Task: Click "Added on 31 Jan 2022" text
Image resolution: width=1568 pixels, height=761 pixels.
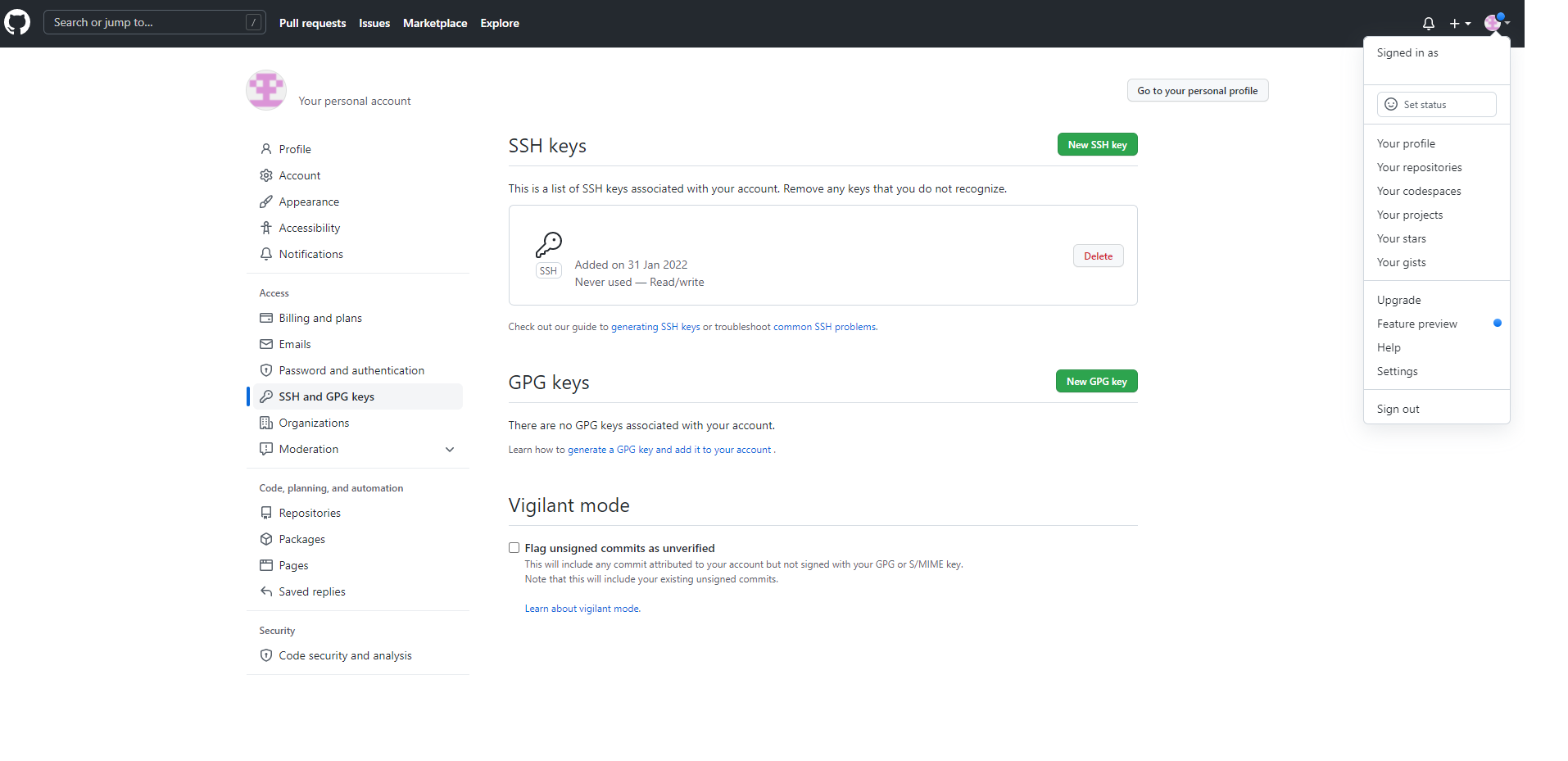Action: click(x=631, y=265)
